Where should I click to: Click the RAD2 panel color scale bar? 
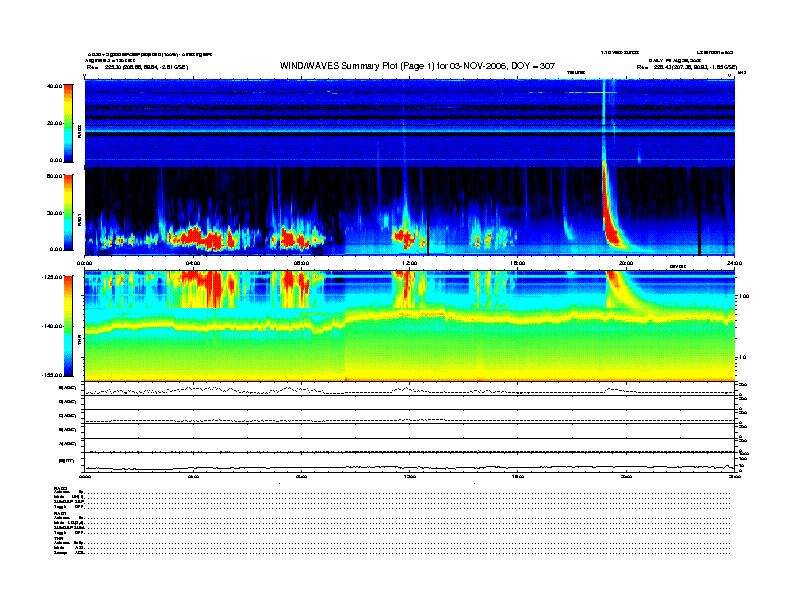pos(68,123)
